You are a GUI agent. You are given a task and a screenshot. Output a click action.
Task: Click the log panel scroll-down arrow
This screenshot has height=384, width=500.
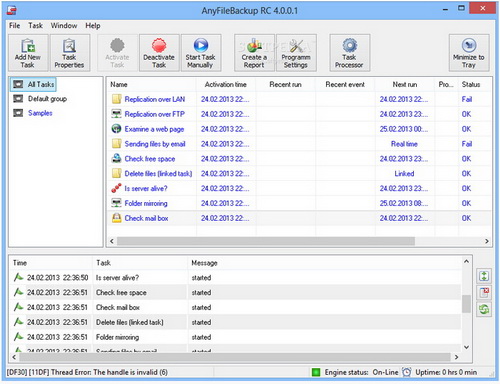pos(466,347)
